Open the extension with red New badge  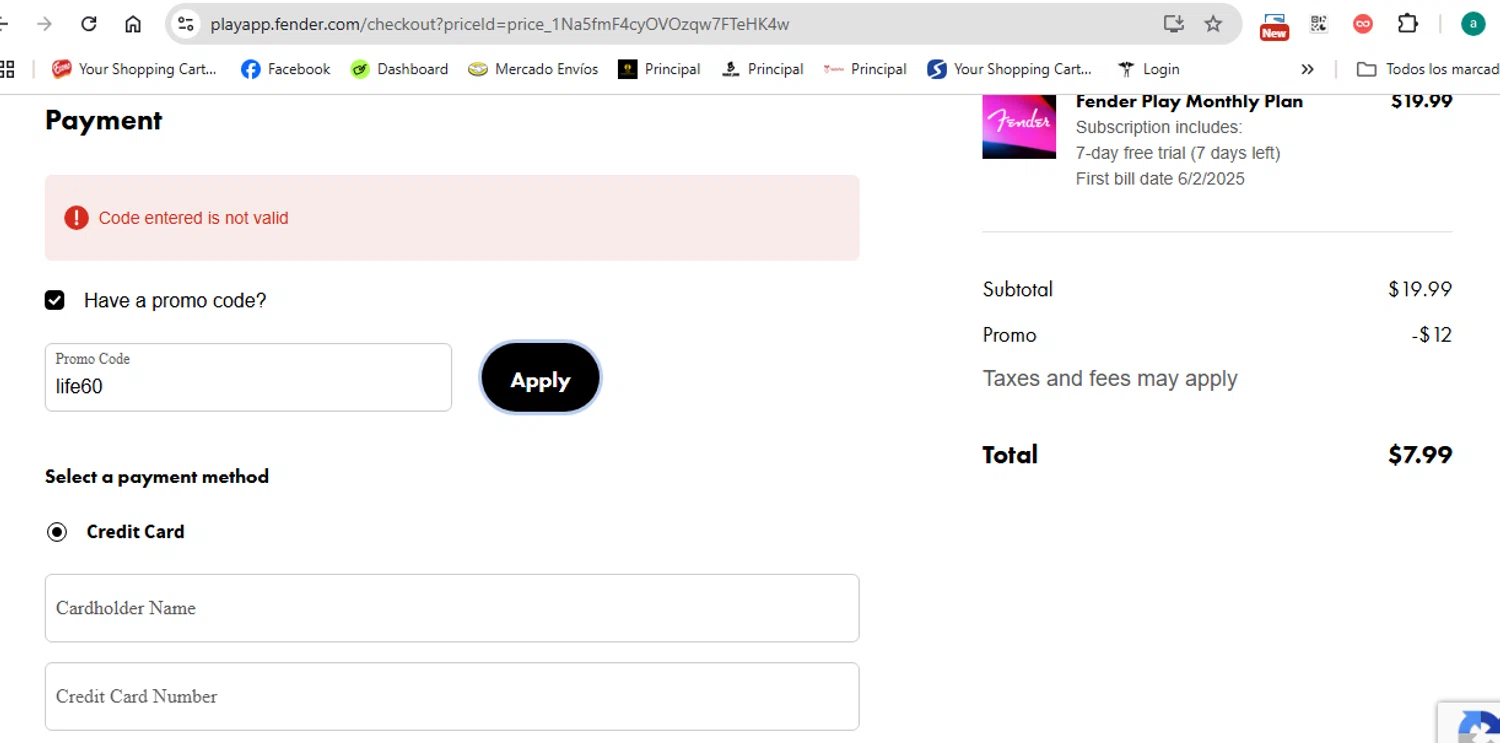tap(1274, 26)
